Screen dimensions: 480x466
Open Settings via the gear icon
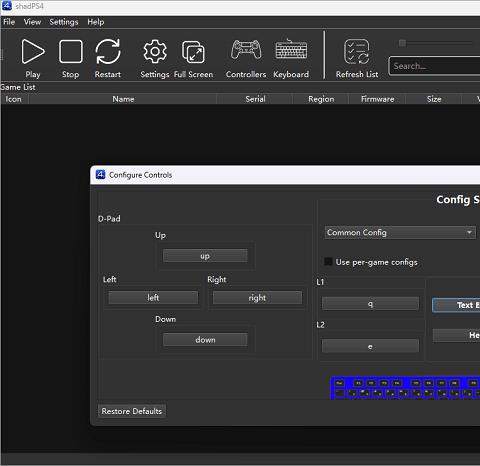pos(155,52)
